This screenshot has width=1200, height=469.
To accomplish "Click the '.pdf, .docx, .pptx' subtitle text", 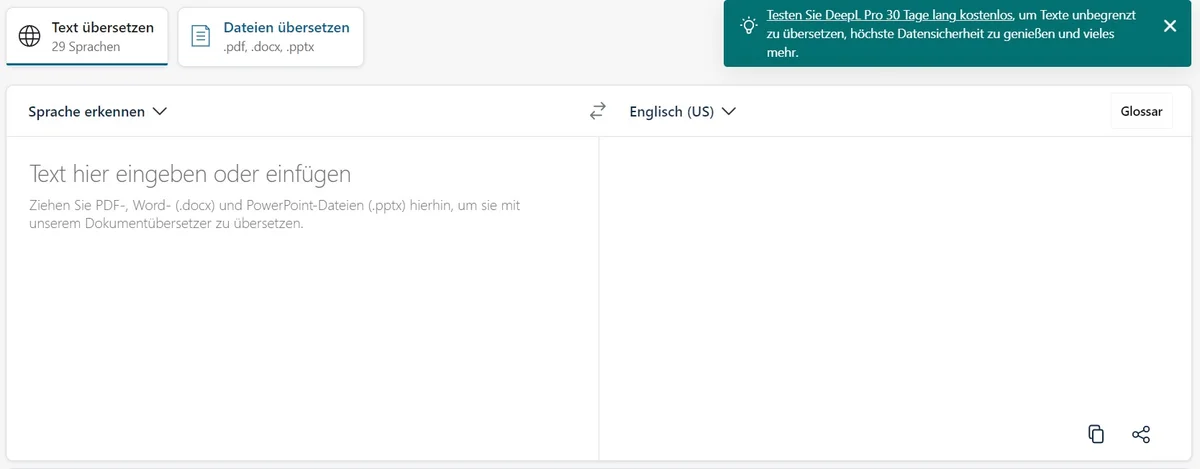I will pyautogui.click(x=269, y=47).
